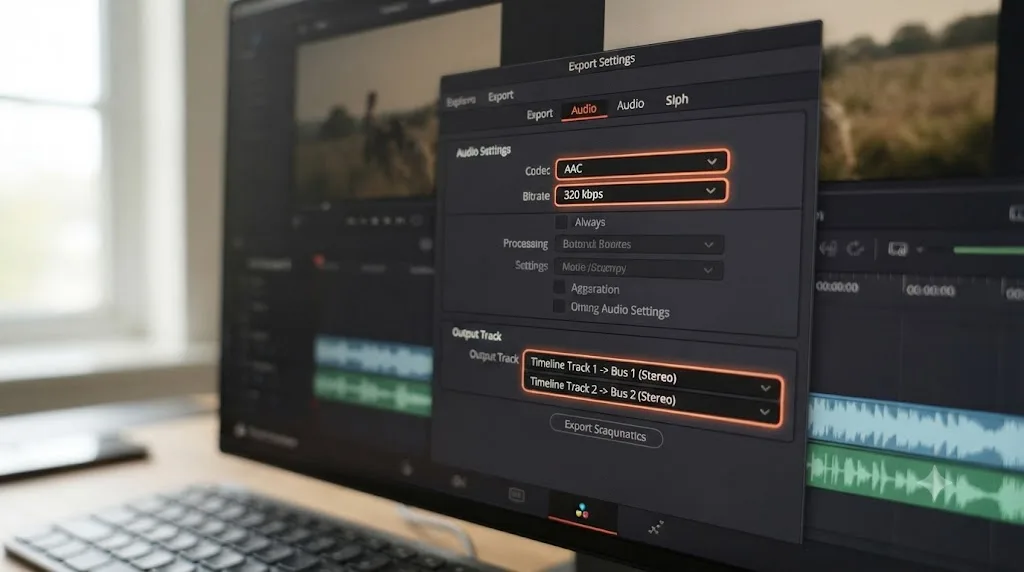Switch to the white Audio tab beside Siph

630,104
